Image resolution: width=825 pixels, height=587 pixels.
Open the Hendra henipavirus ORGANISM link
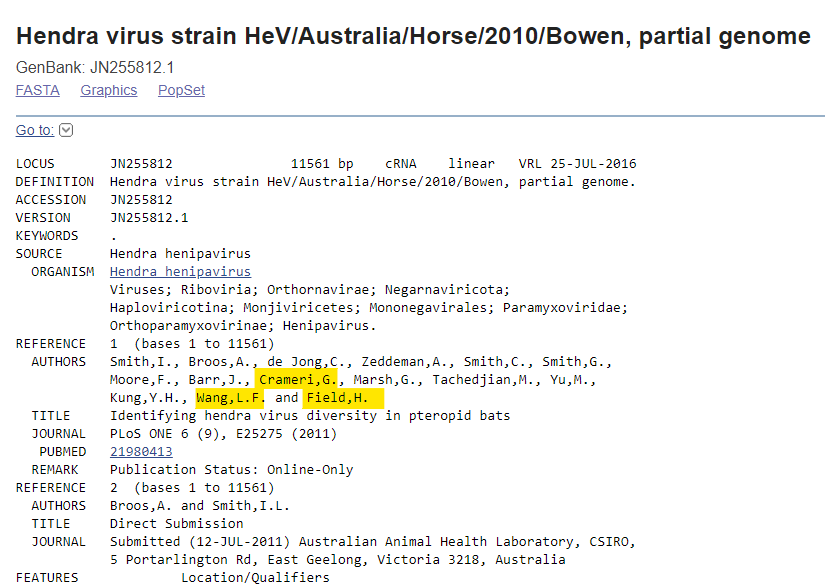click(x=180, y=272)
